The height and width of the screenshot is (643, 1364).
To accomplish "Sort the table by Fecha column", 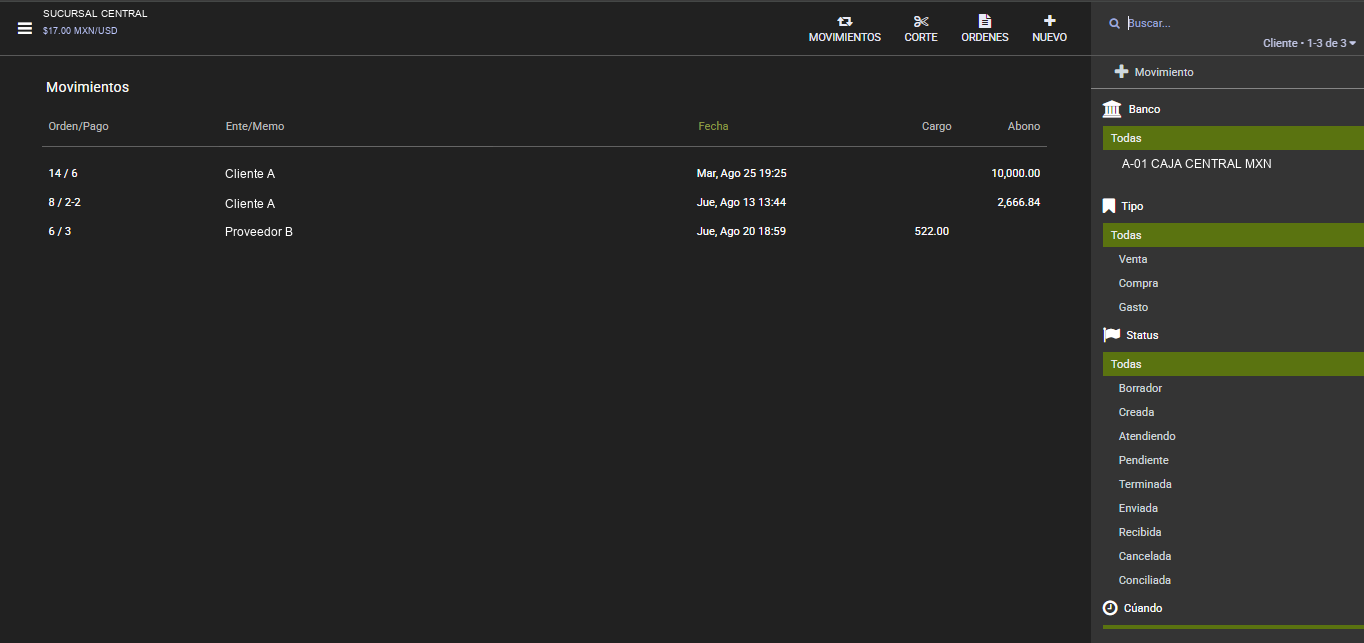I will click(x=713, y=126).
